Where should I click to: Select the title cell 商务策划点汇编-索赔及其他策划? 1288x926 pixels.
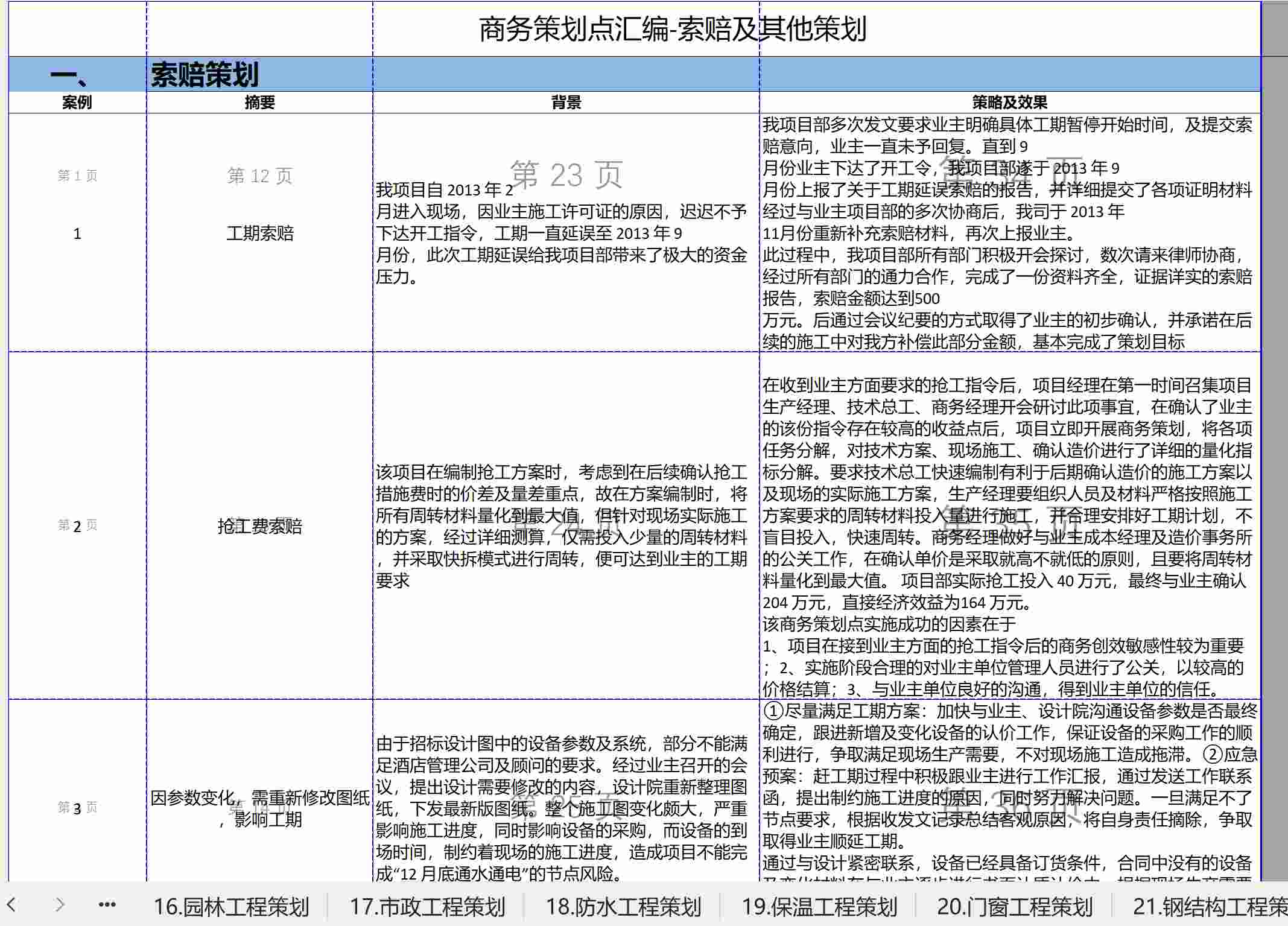pos(673,29)
